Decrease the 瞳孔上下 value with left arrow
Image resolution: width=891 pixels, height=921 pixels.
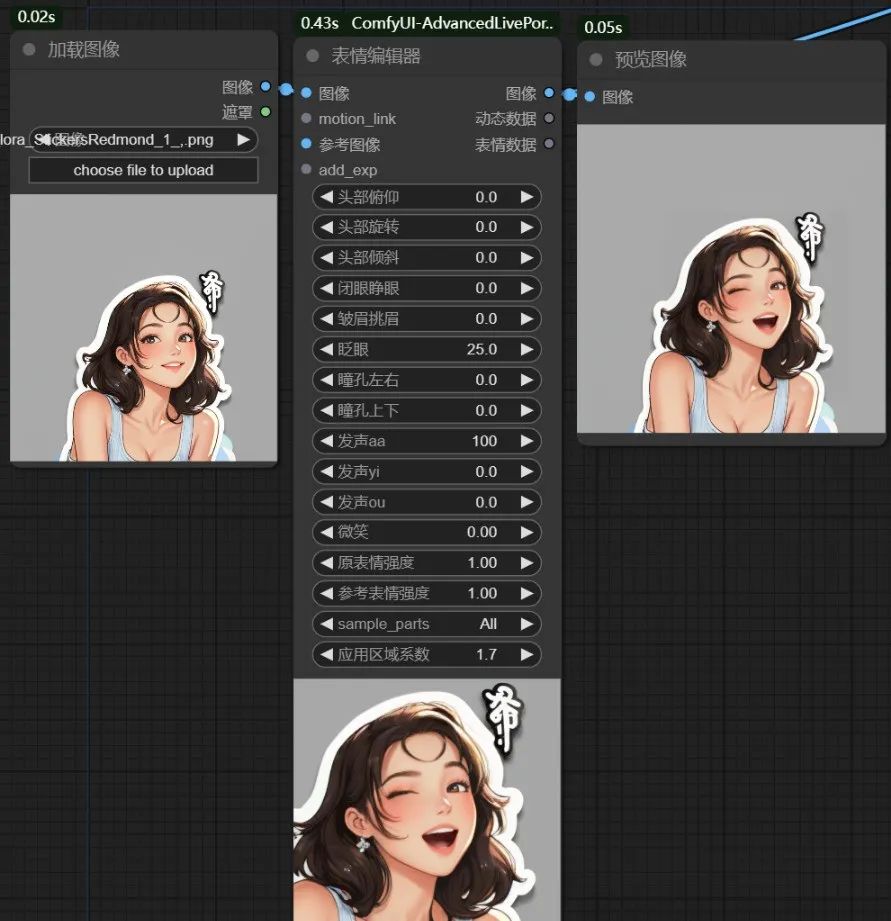point(327,411)
